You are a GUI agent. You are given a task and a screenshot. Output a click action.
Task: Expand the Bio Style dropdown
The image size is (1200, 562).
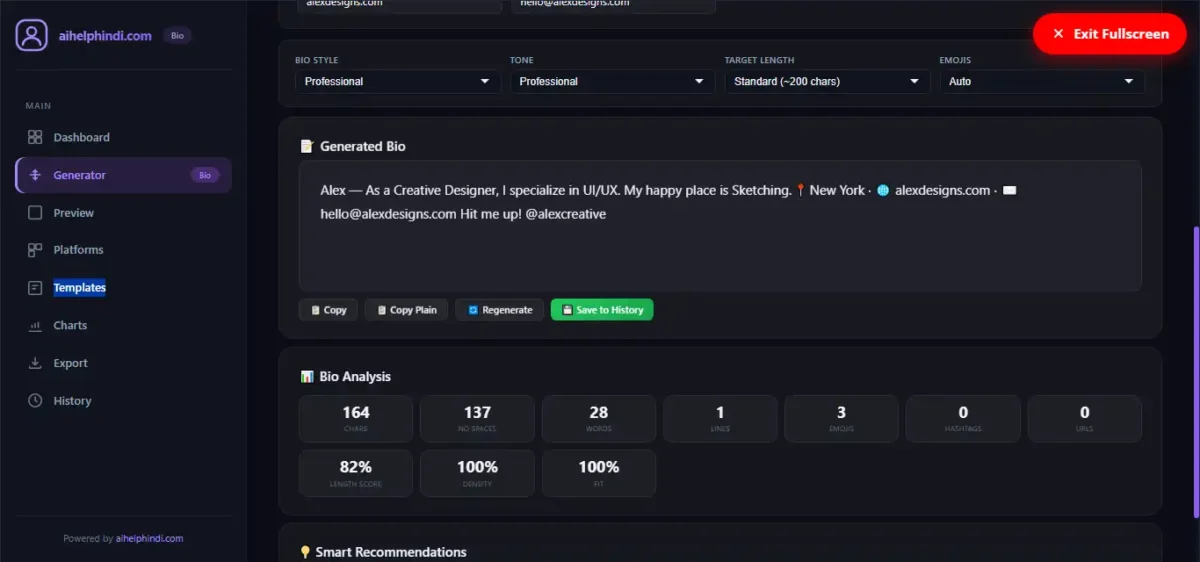coord(398,81)
